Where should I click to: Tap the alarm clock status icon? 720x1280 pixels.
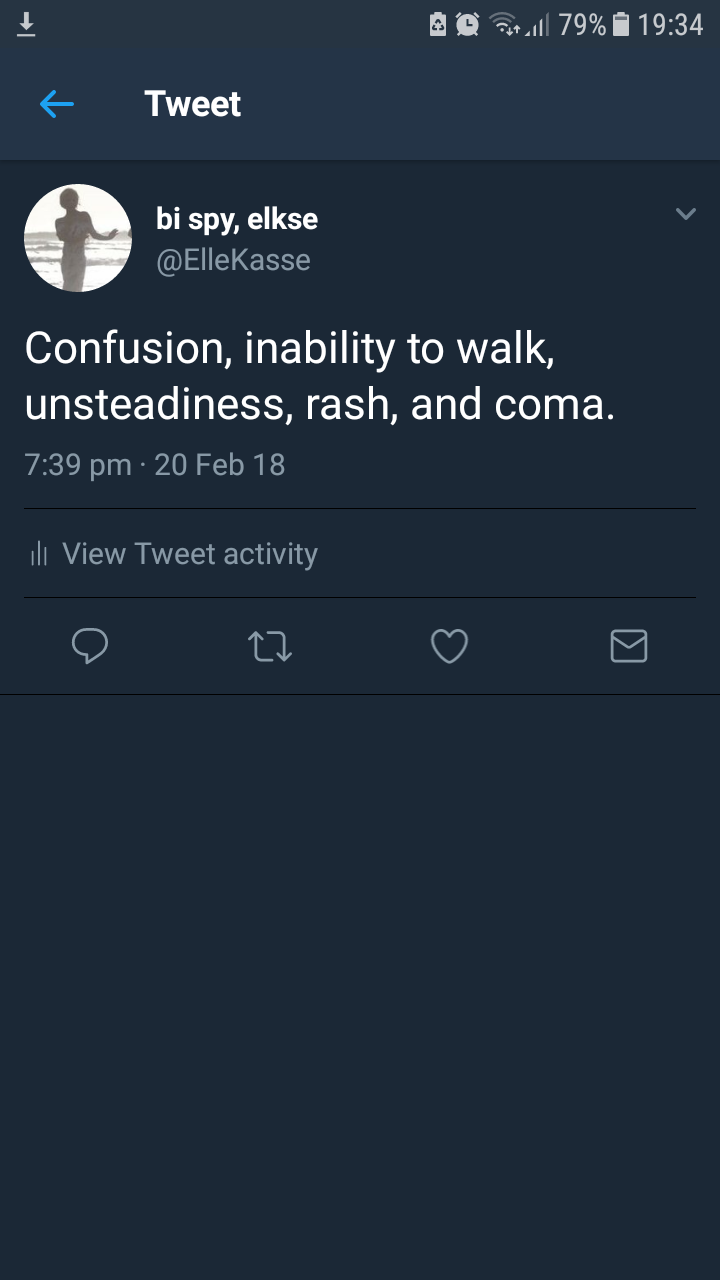tap(467, 25)
